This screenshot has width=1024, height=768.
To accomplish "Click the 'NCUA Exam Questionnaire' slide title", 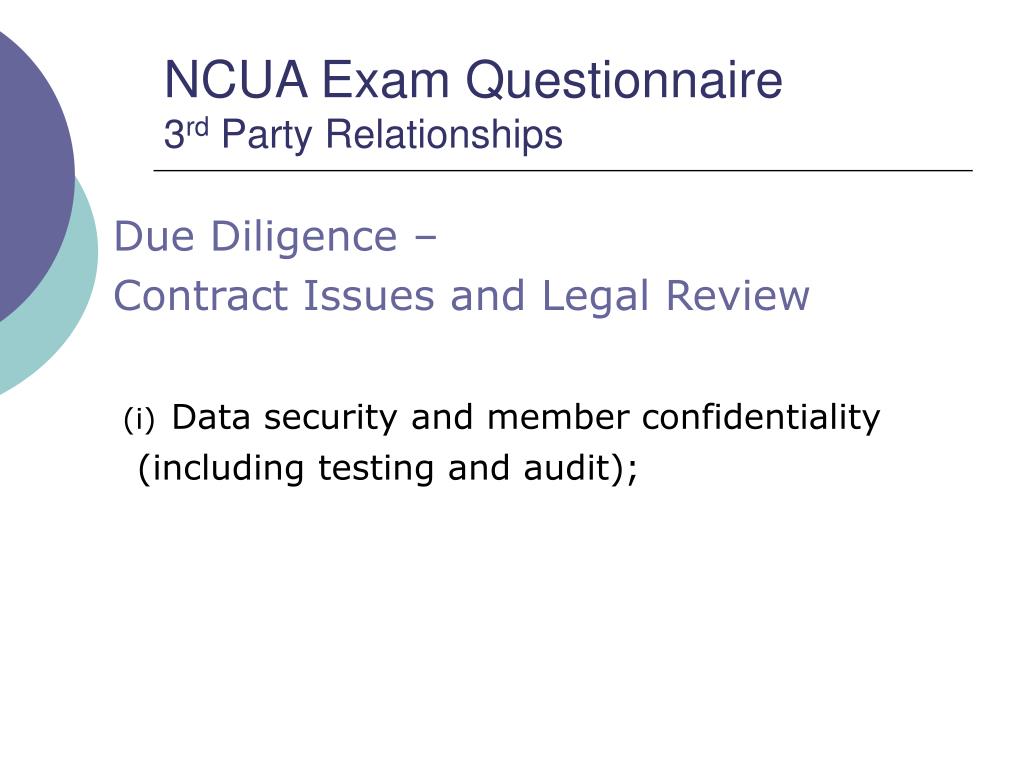I will coord(473,80).
